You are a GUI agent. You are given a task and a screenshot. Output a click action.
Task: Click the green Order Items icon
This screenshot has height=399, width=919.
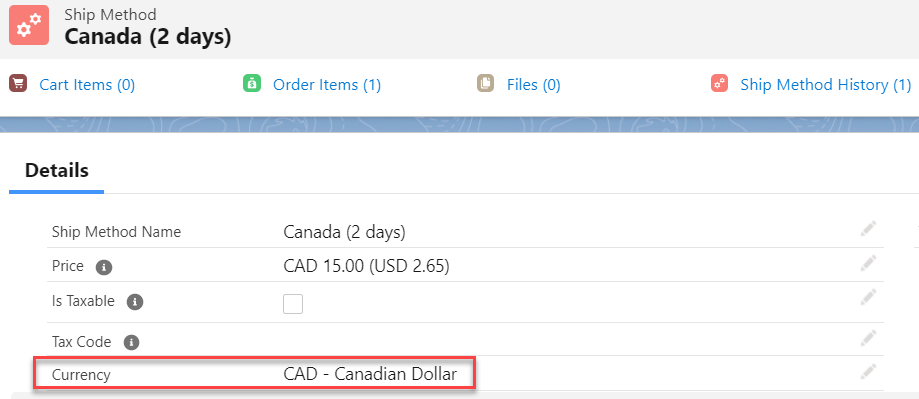pos(251,84)
